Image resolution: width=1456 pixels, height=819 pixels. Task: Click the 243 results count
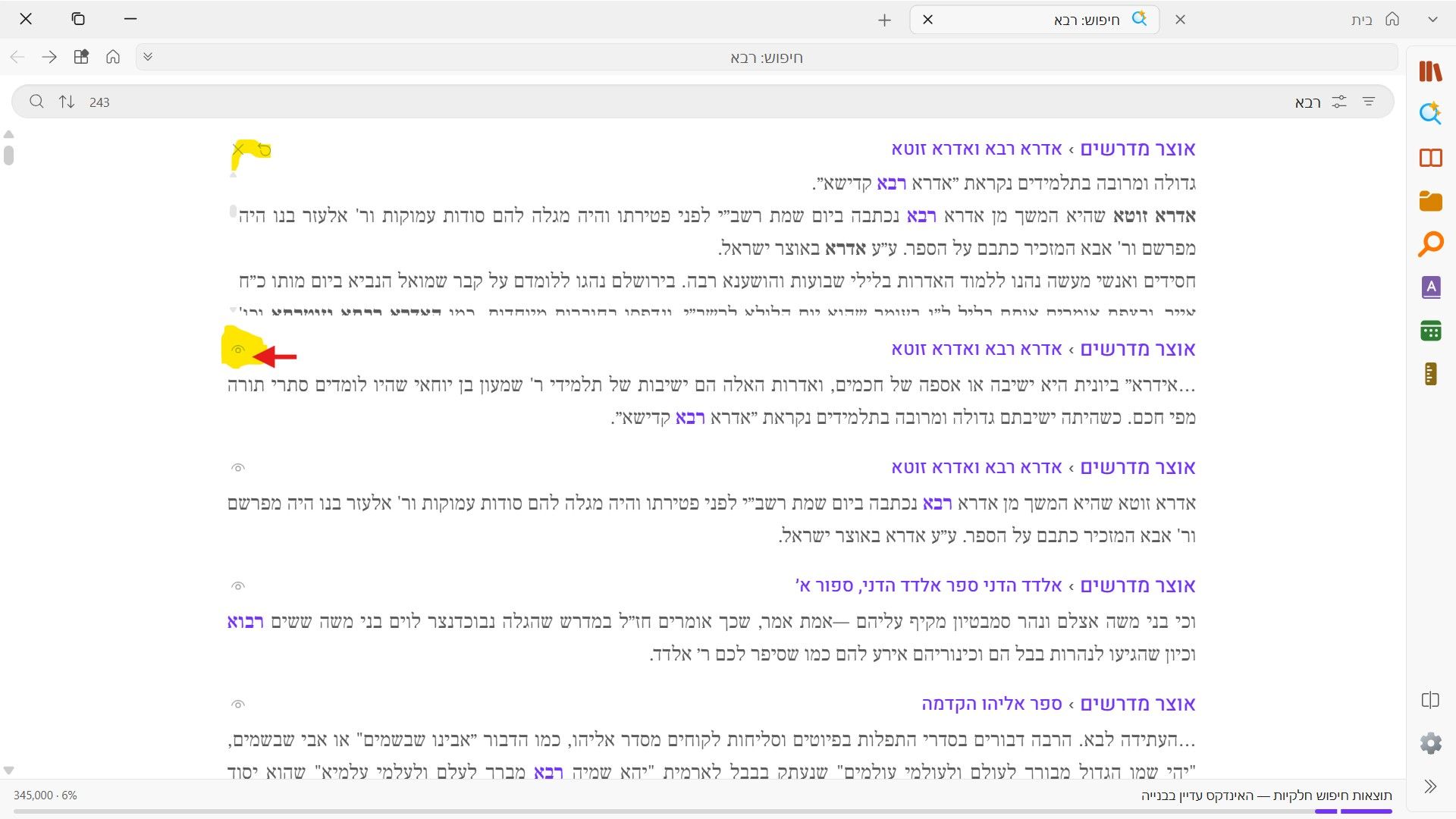tap(99, 102)
